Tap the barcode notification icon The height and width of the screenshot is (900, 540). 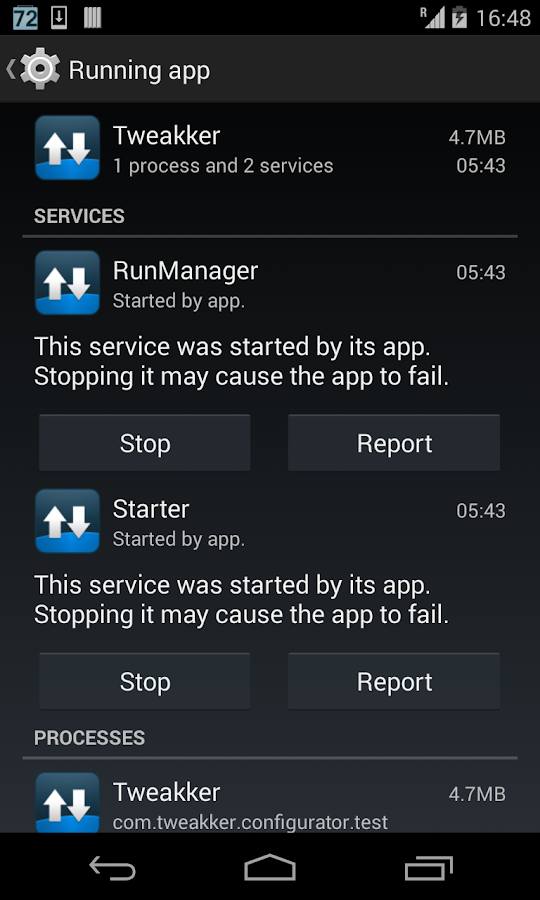point(92,18)
